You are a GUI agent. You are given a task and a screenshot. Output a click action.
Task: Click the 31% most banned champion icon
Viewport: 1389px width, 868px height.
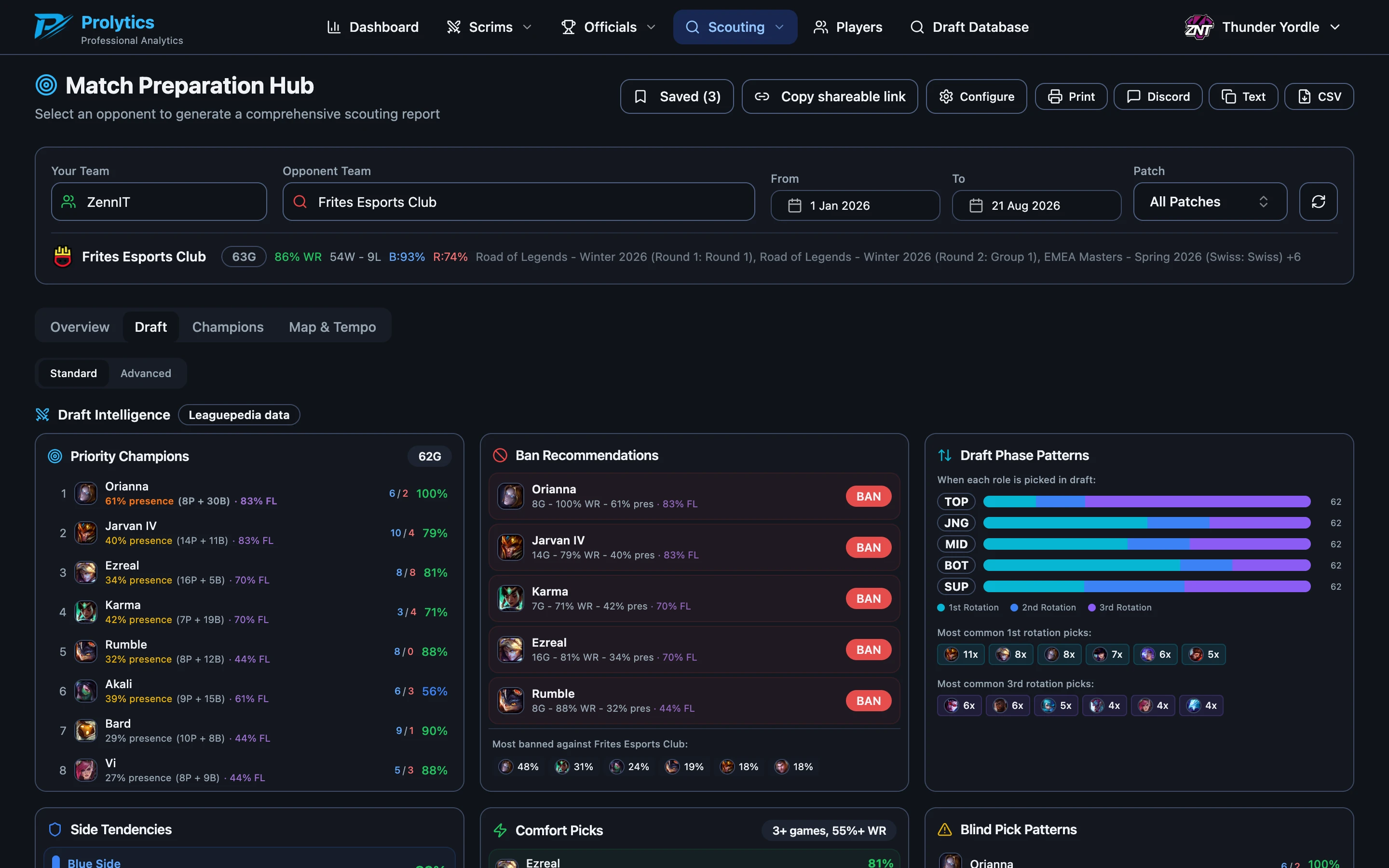coord(562,766)
